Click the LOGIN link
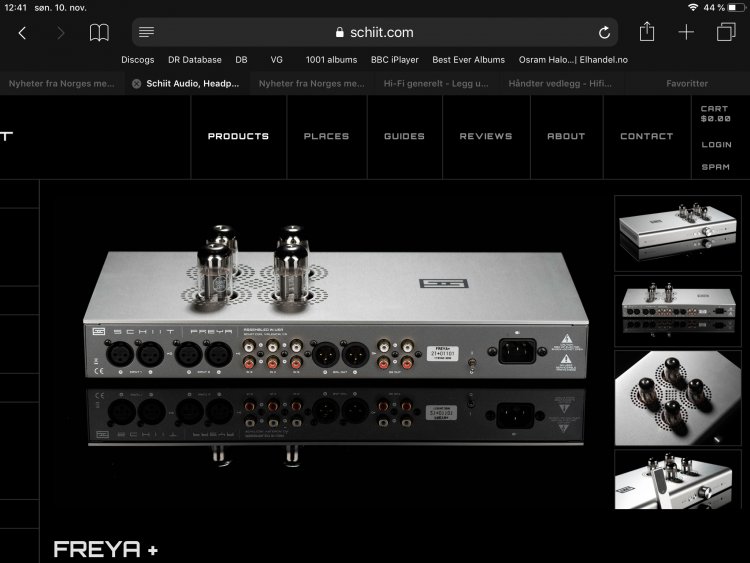This screenshot has width=750, height=563. click(x=716, y=144)
